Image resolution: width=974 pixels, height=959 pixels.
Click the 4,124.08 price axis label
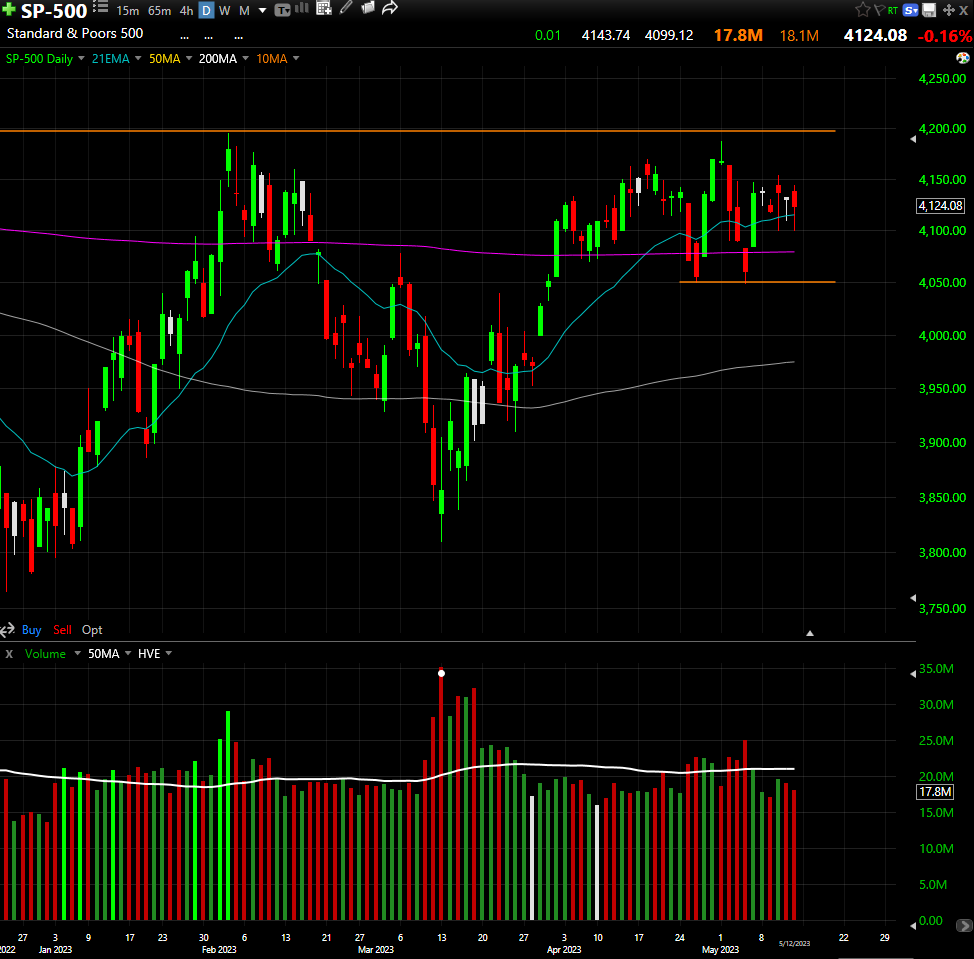(940, 206)
